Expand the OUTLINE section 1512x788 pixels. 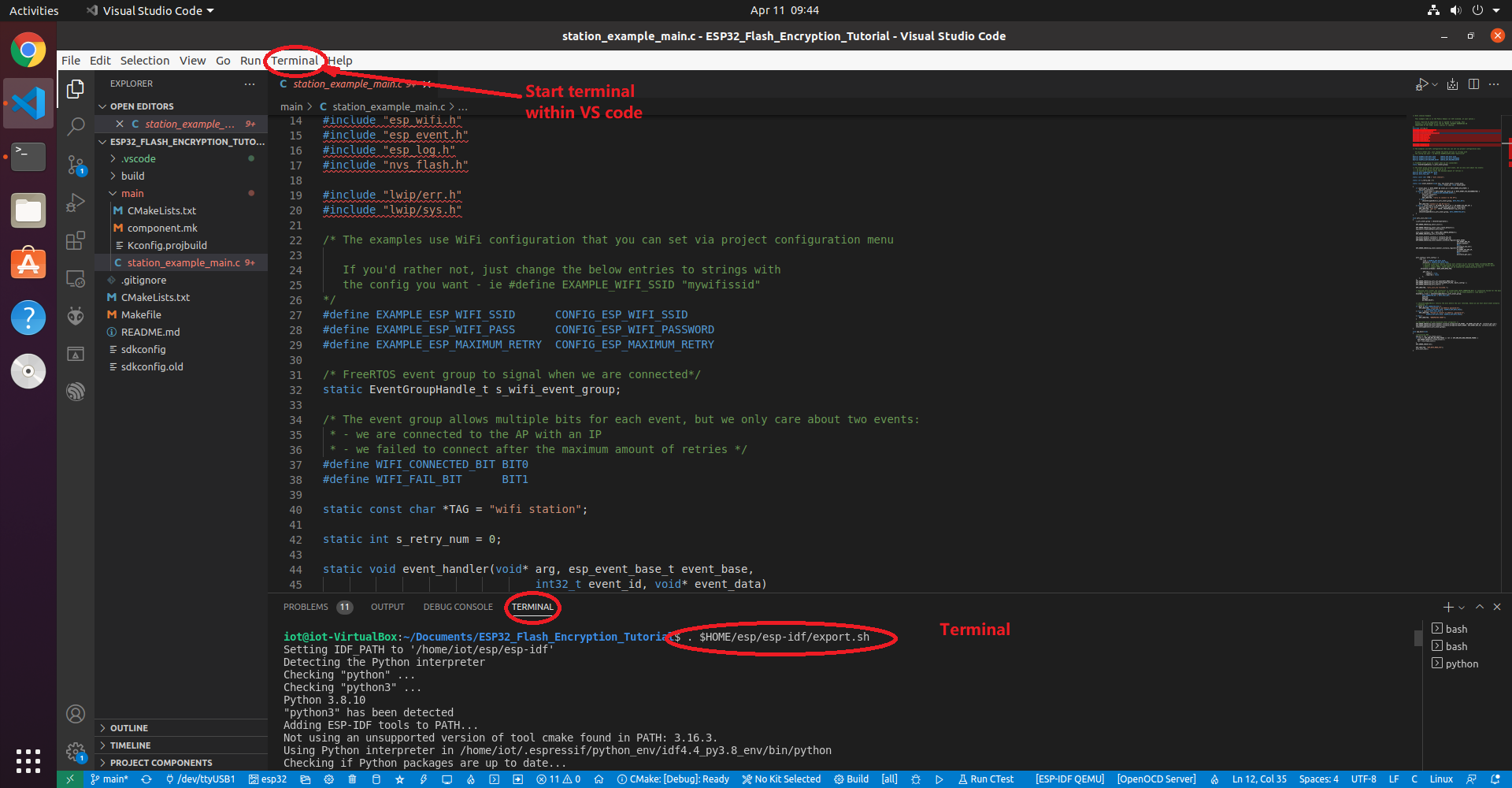181,728
